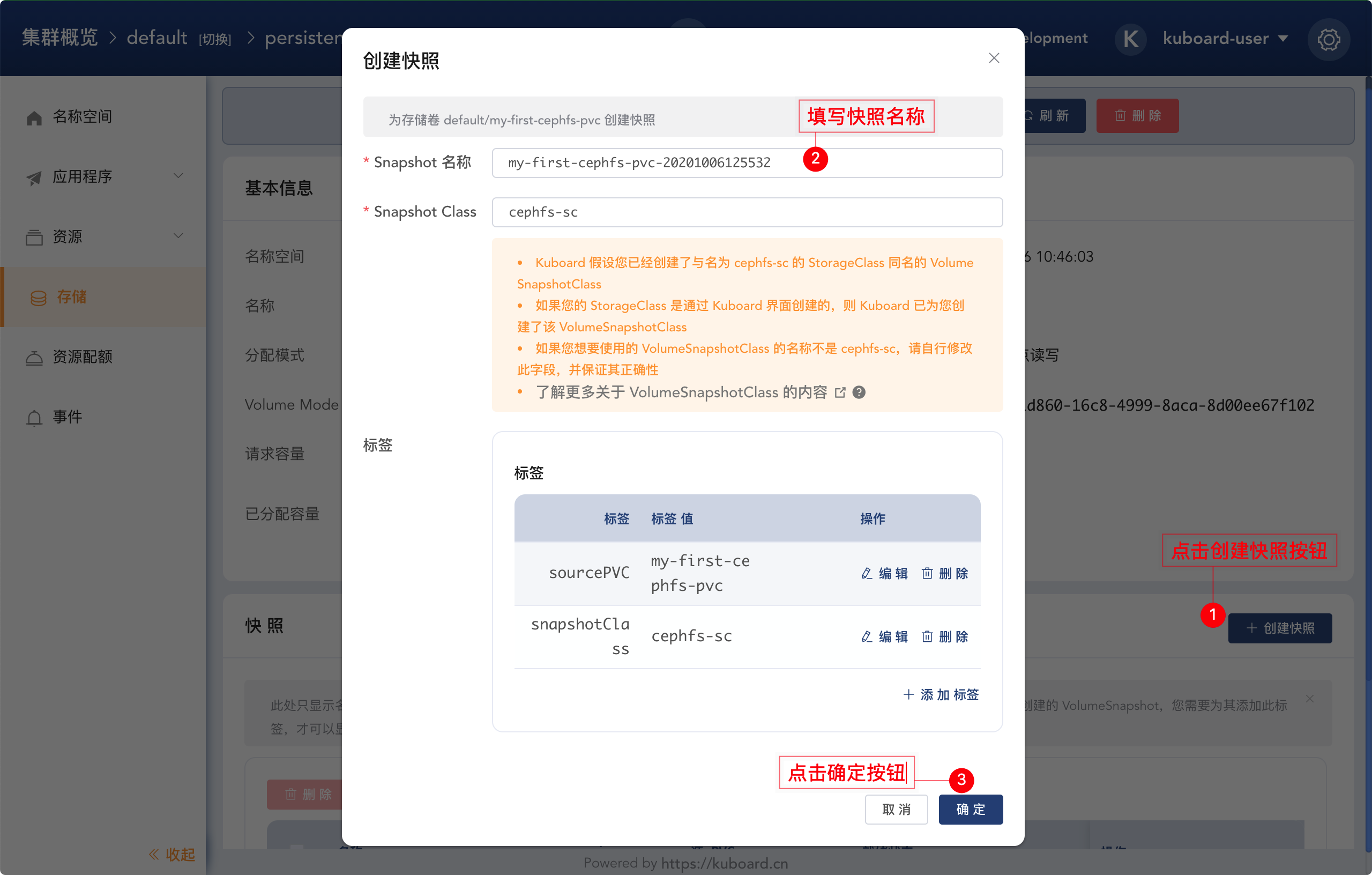The height and width of the screenshot is (875, 1372).
Task: Click the 资源配额 icon in sidebar
Action: 34,358
